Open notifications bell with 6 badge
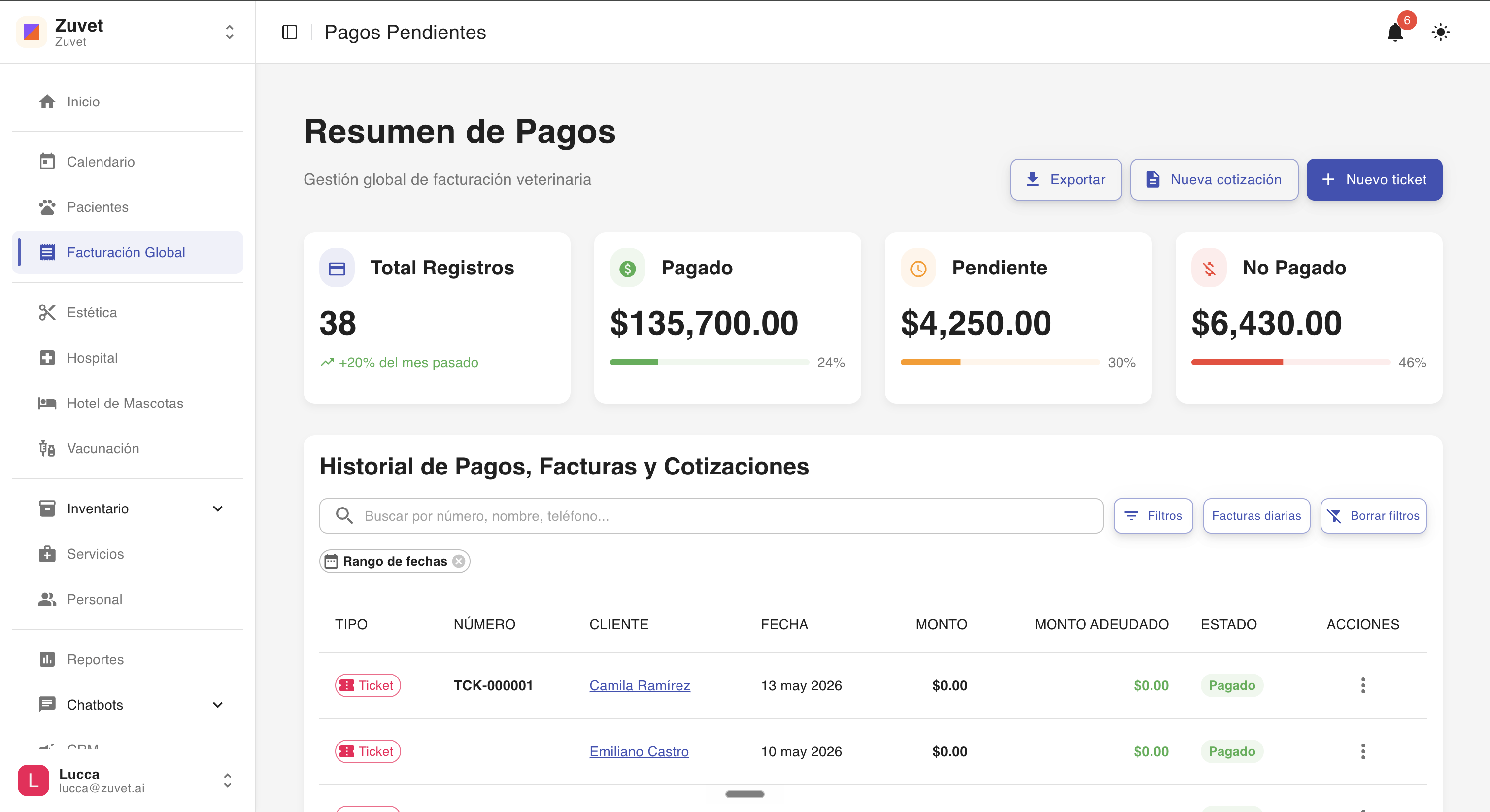The height and width of the screenshot is (812, 1490). 1395,32
